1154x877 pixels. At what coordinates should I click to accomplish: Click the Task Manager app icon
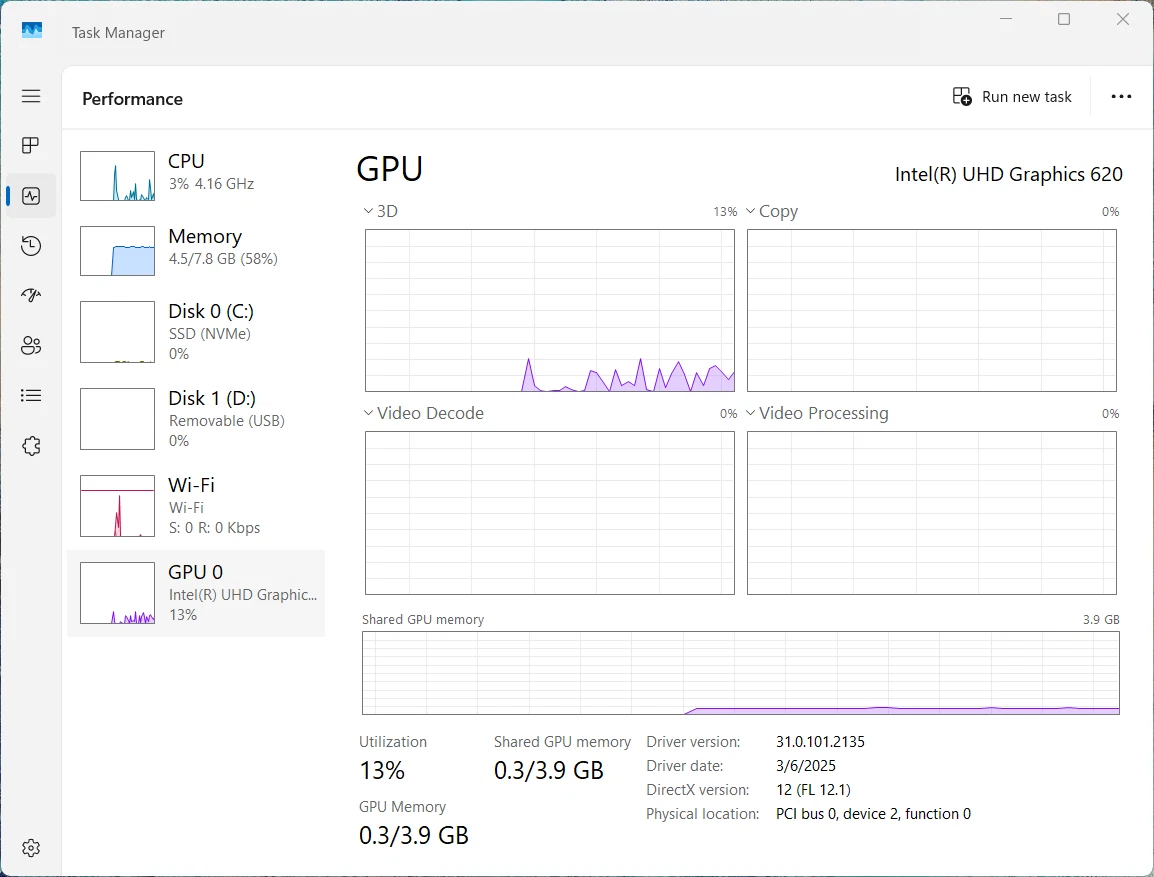coord(32,30)
